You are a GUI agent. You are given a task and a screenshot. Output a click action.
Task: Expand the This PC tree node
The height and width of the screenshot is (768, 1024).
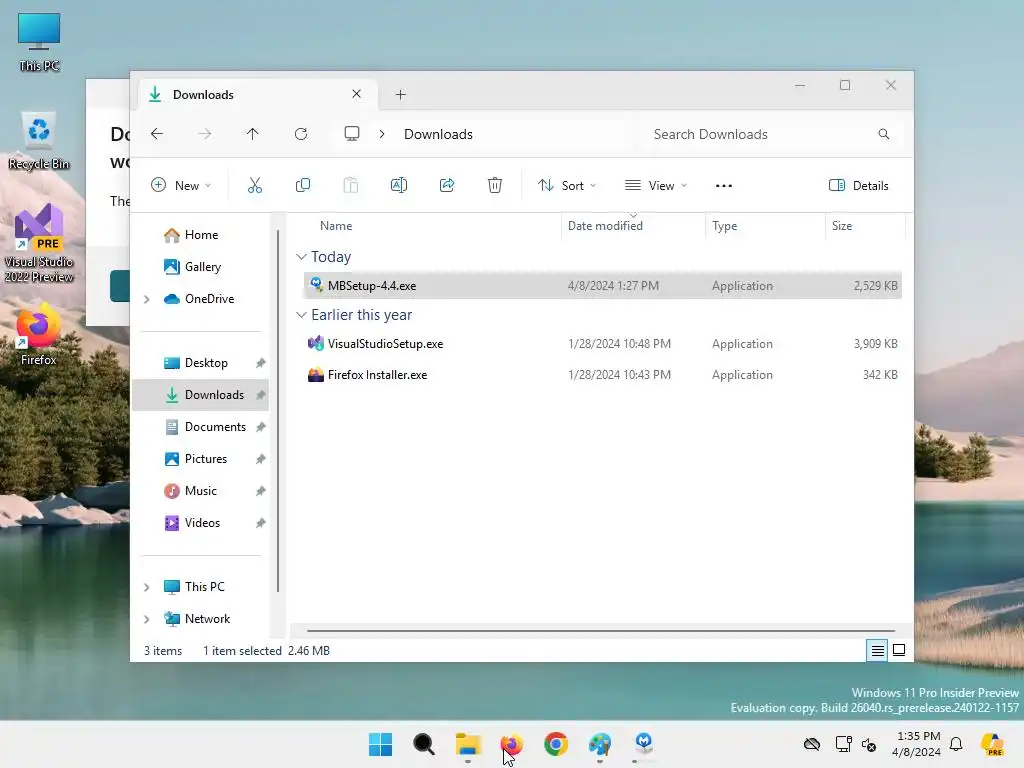[x=147, y=587]
